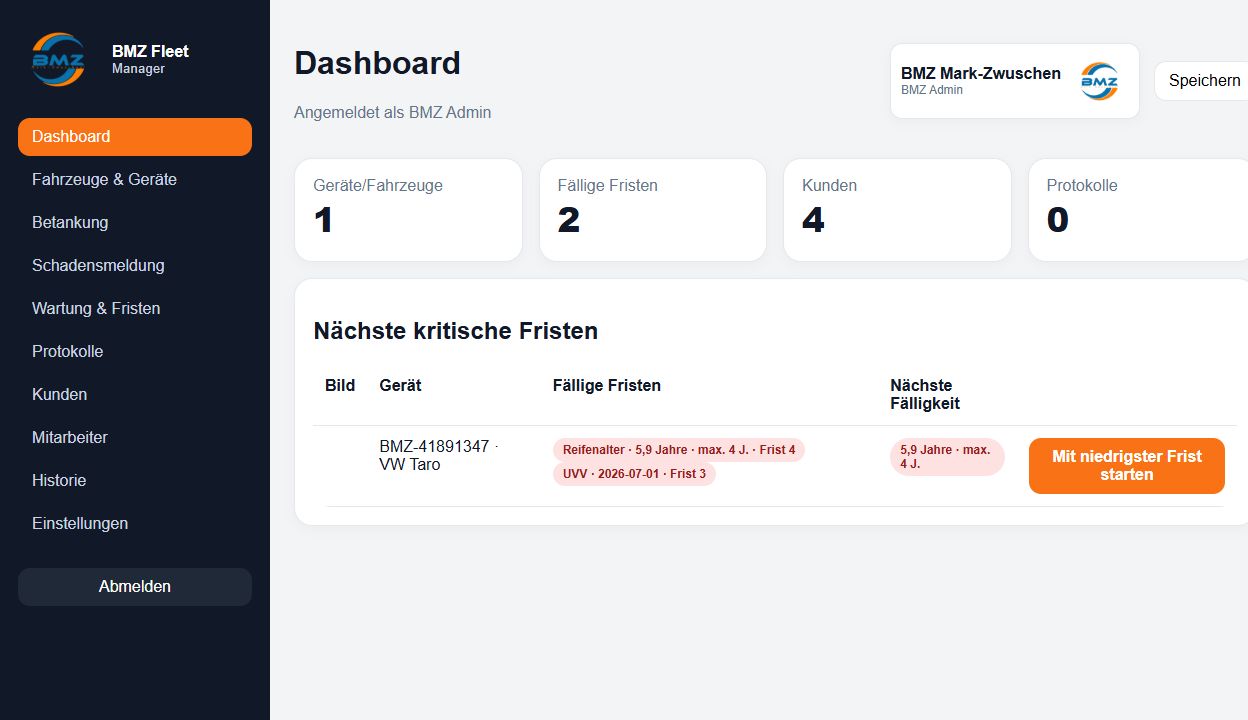This screenshot has width=1248, height=720.
Task: Click the Bild column header
Action: click(x=340, y=386)
